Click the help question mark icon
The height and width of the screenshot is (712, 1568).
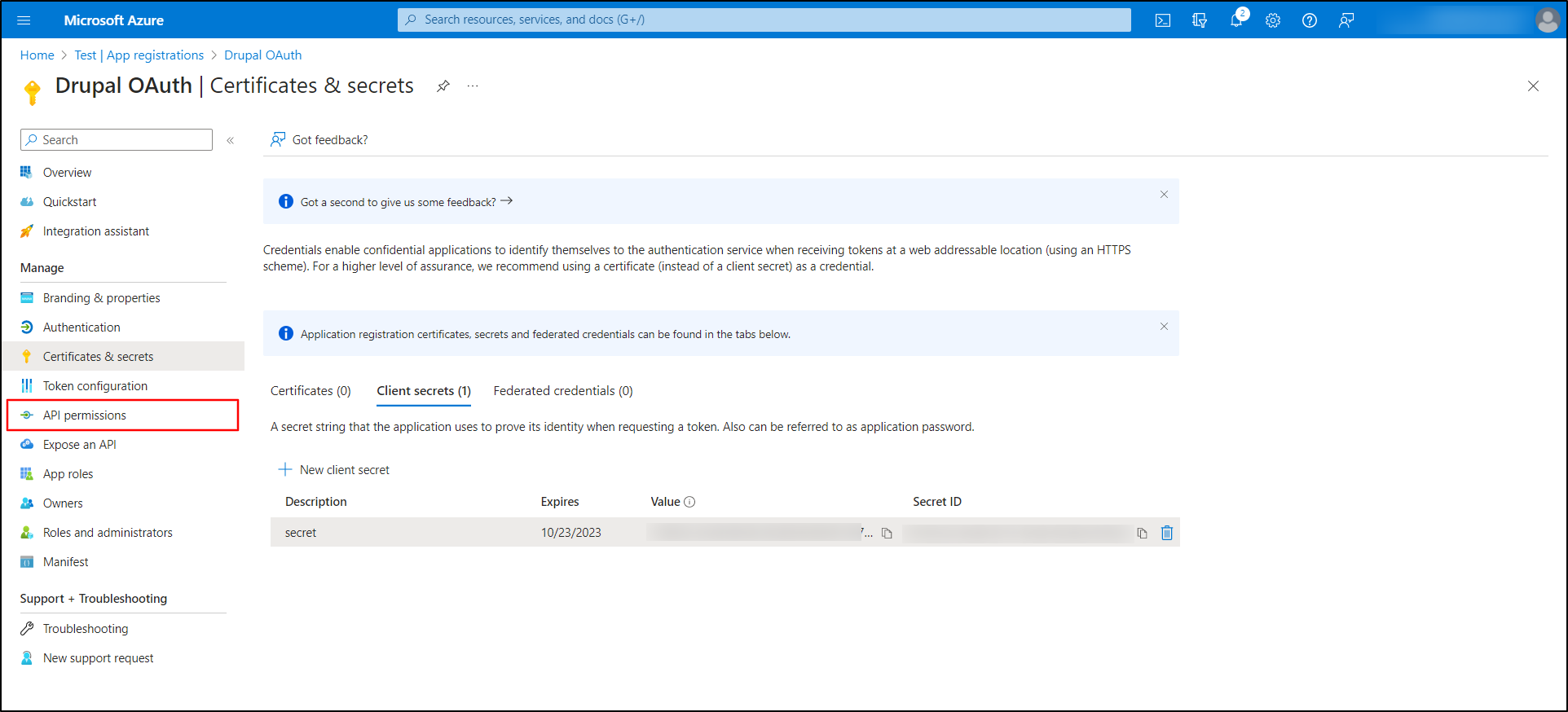click(1310, 20)
